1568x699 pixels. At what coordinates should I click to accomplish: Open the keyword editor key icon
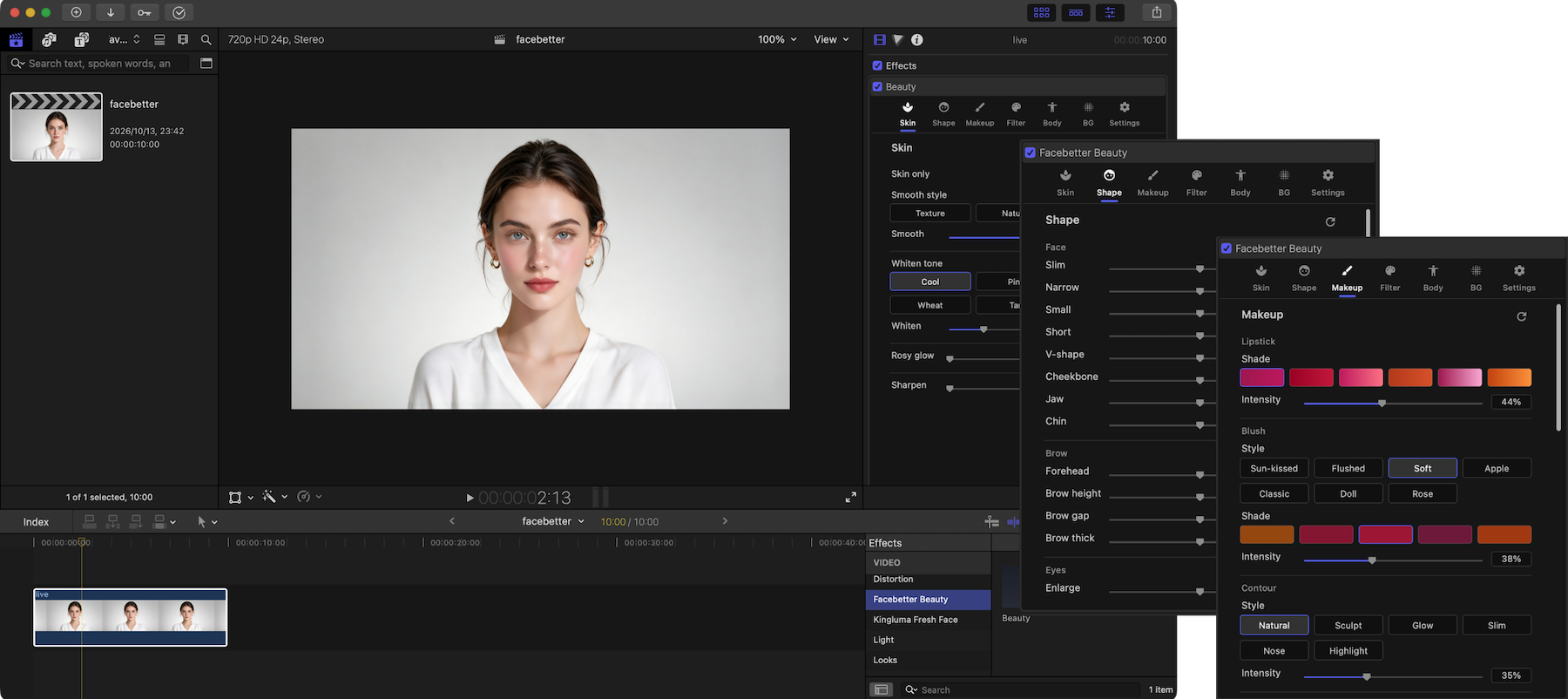click(145, 12)
